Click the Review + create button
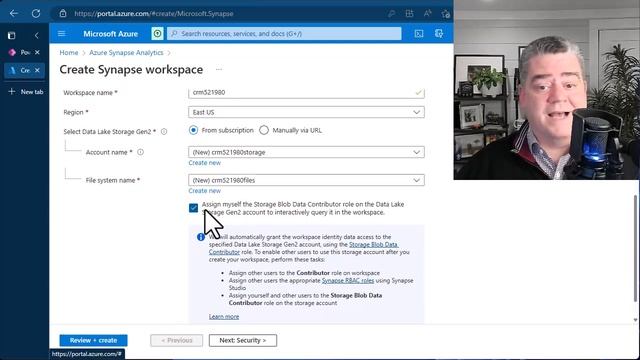 tap(93, 340)
